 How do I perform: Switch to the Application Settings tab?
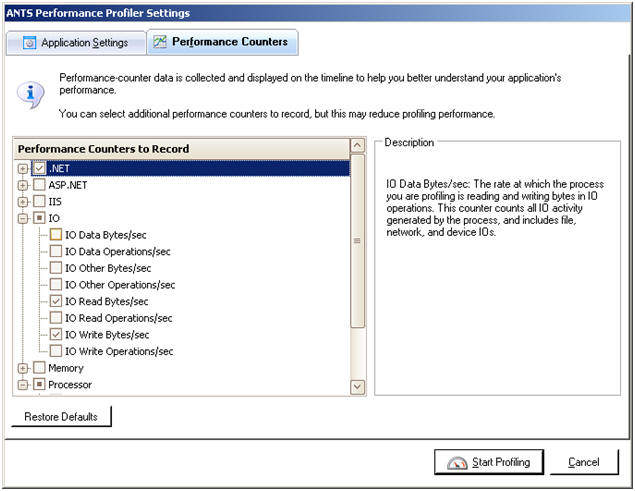(x=76, y=43)
